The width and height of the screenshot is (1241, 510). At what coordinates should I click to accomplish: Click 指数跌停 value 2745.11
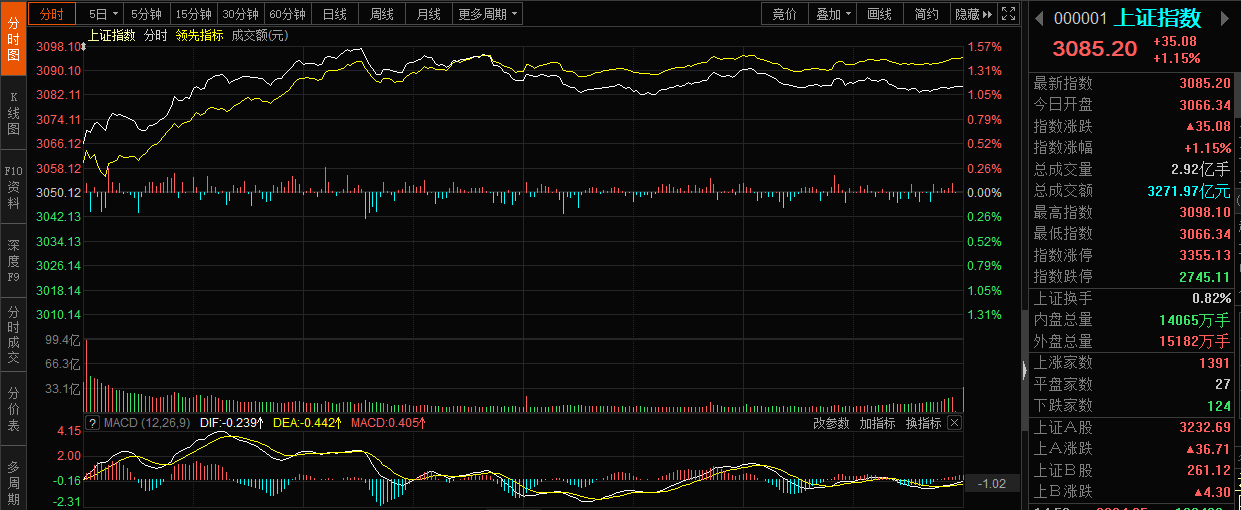1205,277
